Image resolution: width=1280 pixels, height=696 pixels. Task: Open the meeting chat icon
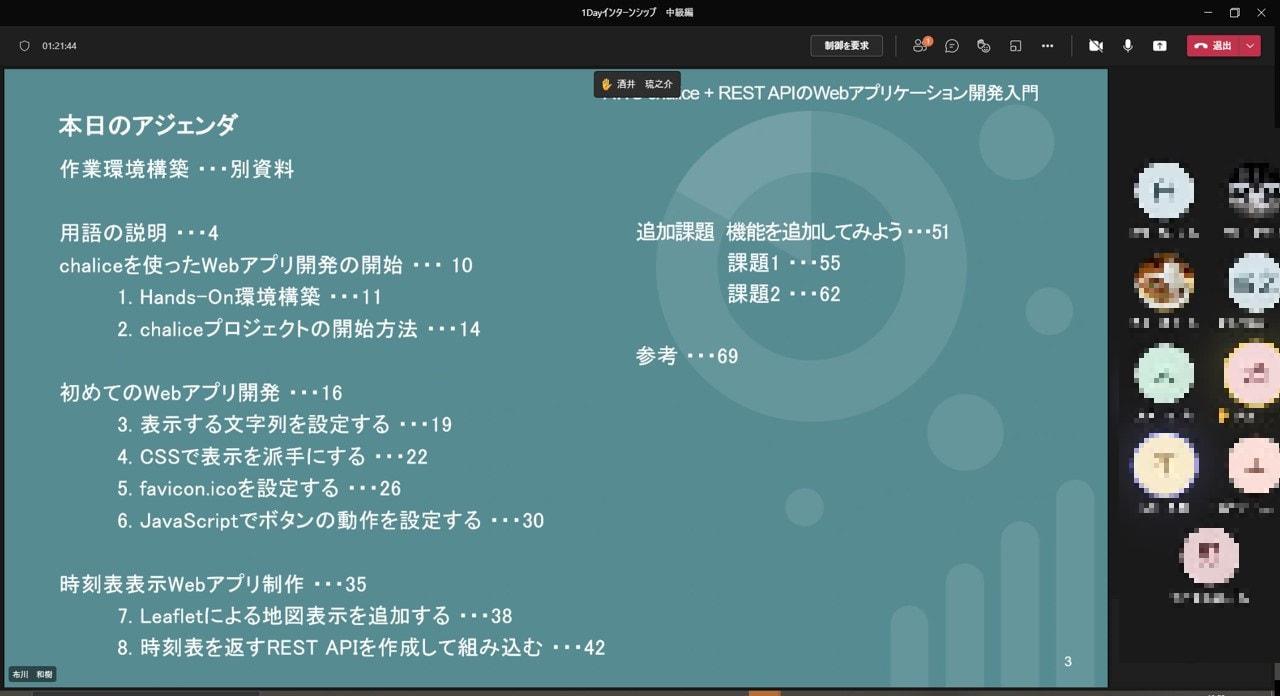pyautogui.click(x=952, y=46)
